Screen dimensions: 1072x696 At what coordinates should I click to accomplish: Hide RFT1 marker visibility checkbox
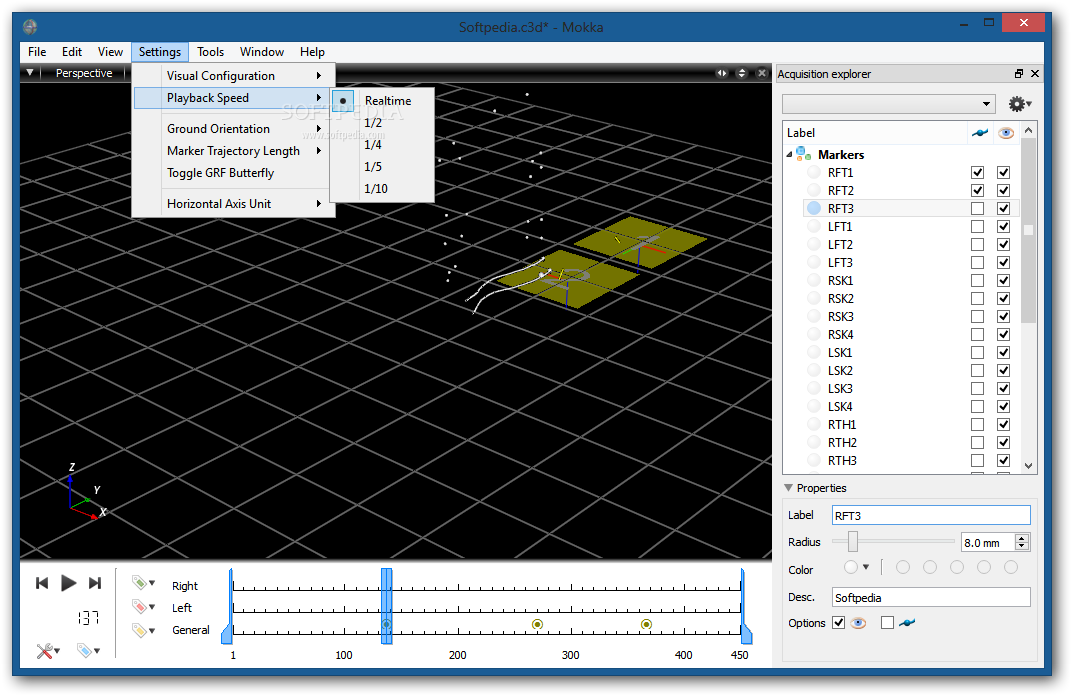coord(1004,172)
